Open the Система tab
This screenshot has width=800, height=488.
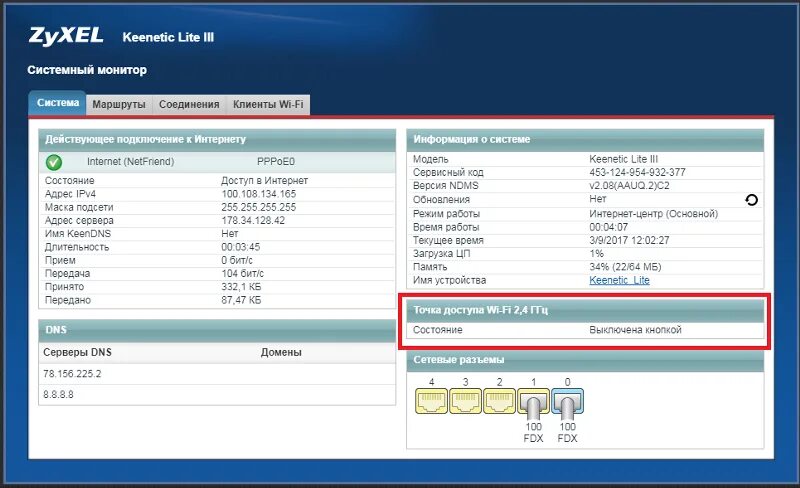pos(58,103)
